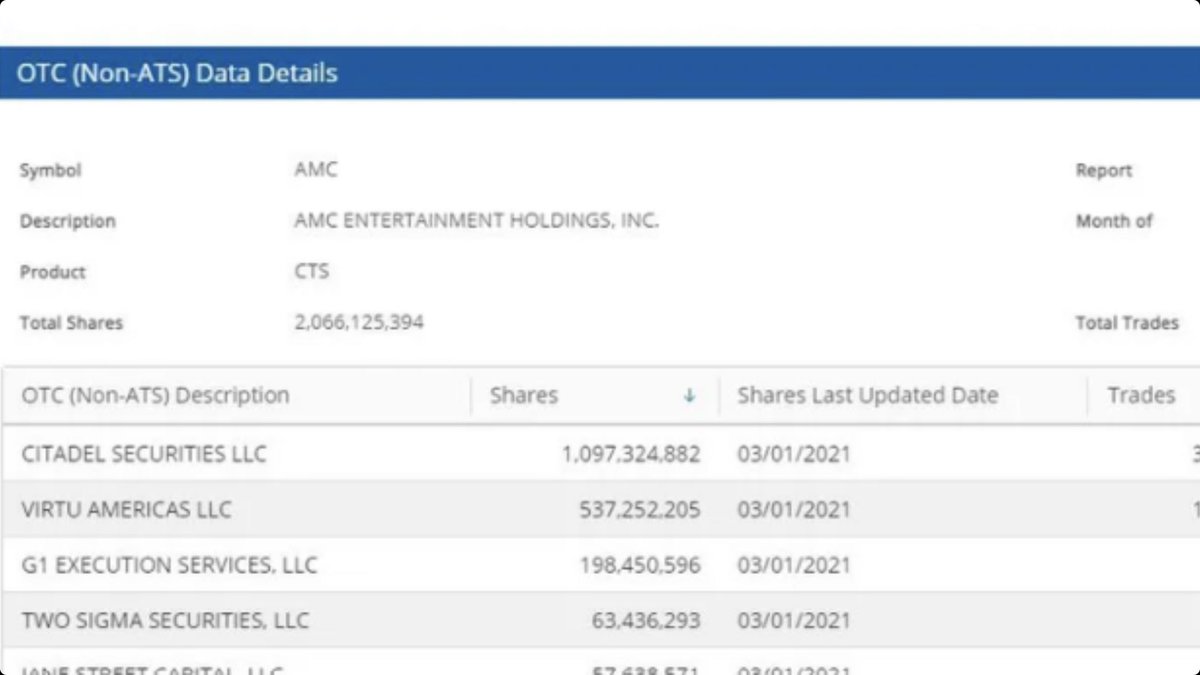Click the descending sort arrow on Shares column
The image size is (1200, 675).
point(689,395)
